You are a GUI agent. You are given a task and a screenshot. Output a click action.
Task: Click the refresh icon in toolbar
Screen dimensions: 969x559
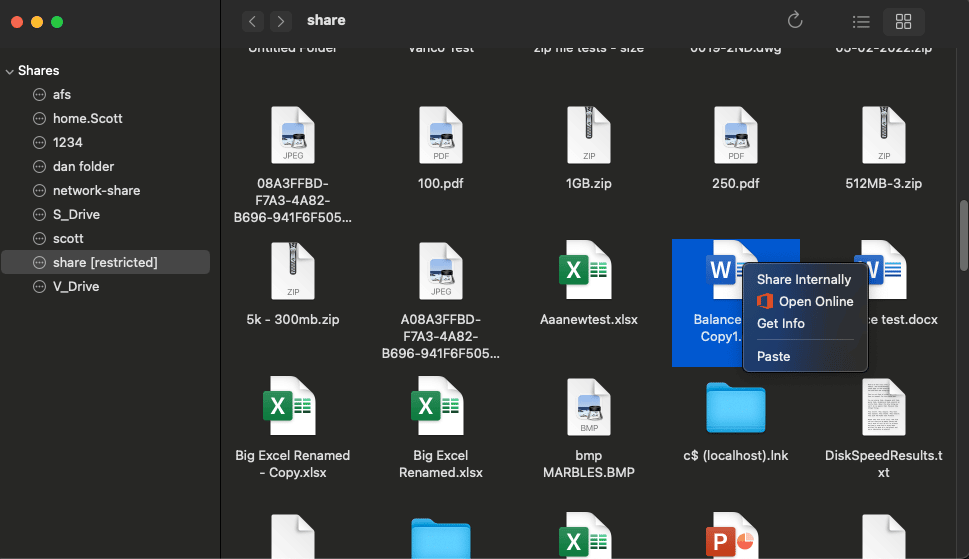coord(795,21)
